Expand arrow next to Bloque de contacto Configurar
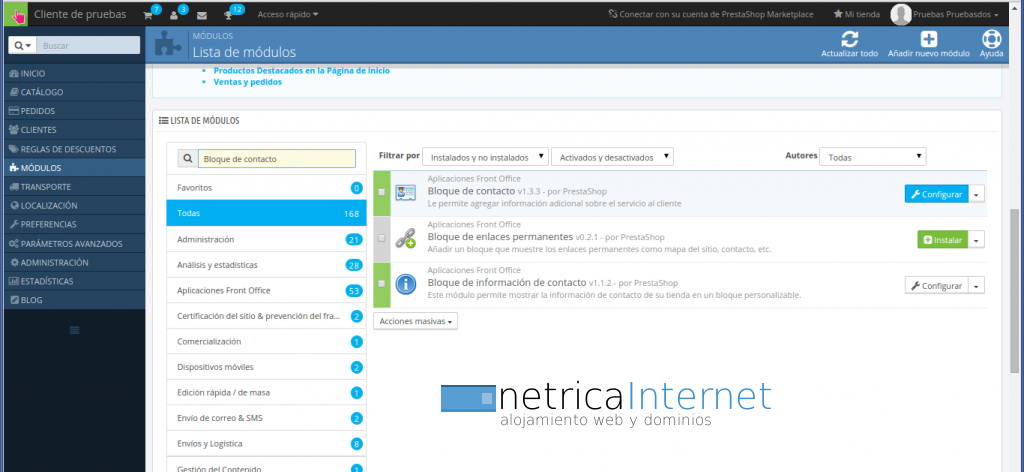 pos(976,194)
